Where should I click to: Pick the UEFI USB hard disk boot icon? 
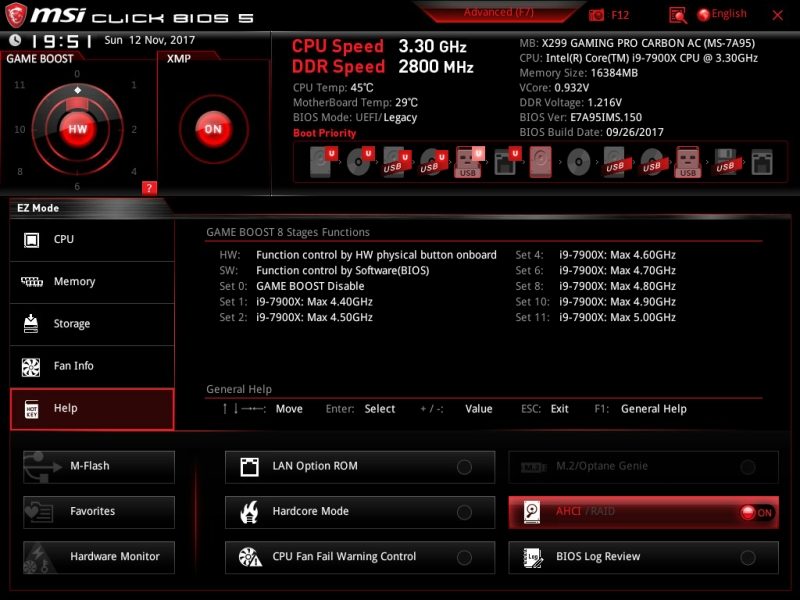coord(397,162)
